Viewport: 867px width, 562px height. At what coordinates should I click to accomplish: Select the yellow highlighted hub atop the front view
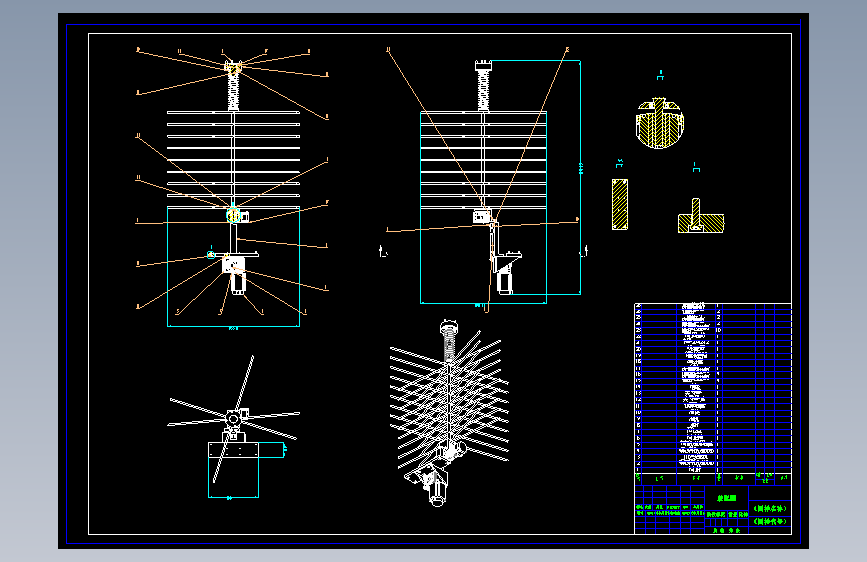click(x=233, y=68)
